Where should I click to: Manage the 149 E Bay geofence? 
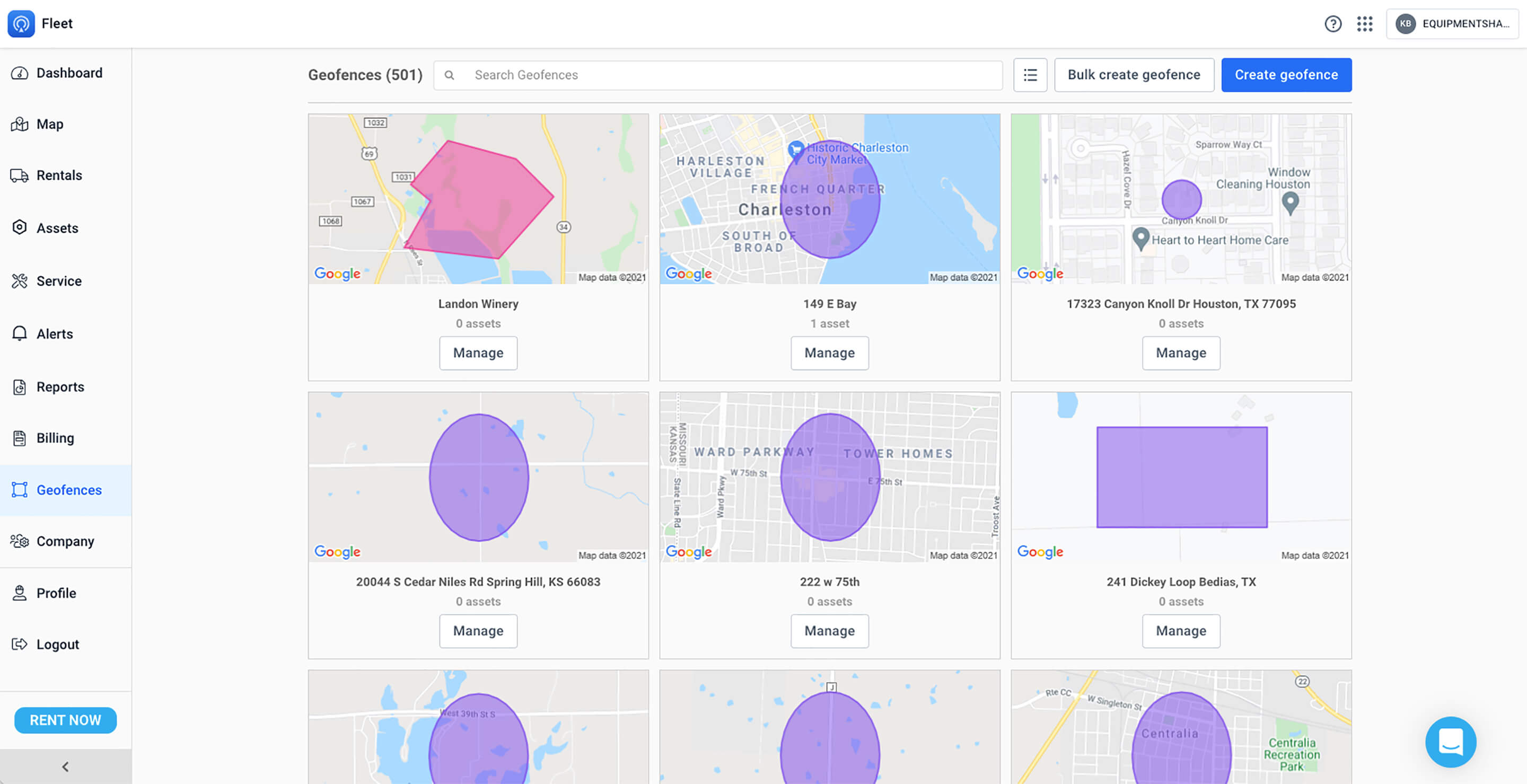(829, 353)
